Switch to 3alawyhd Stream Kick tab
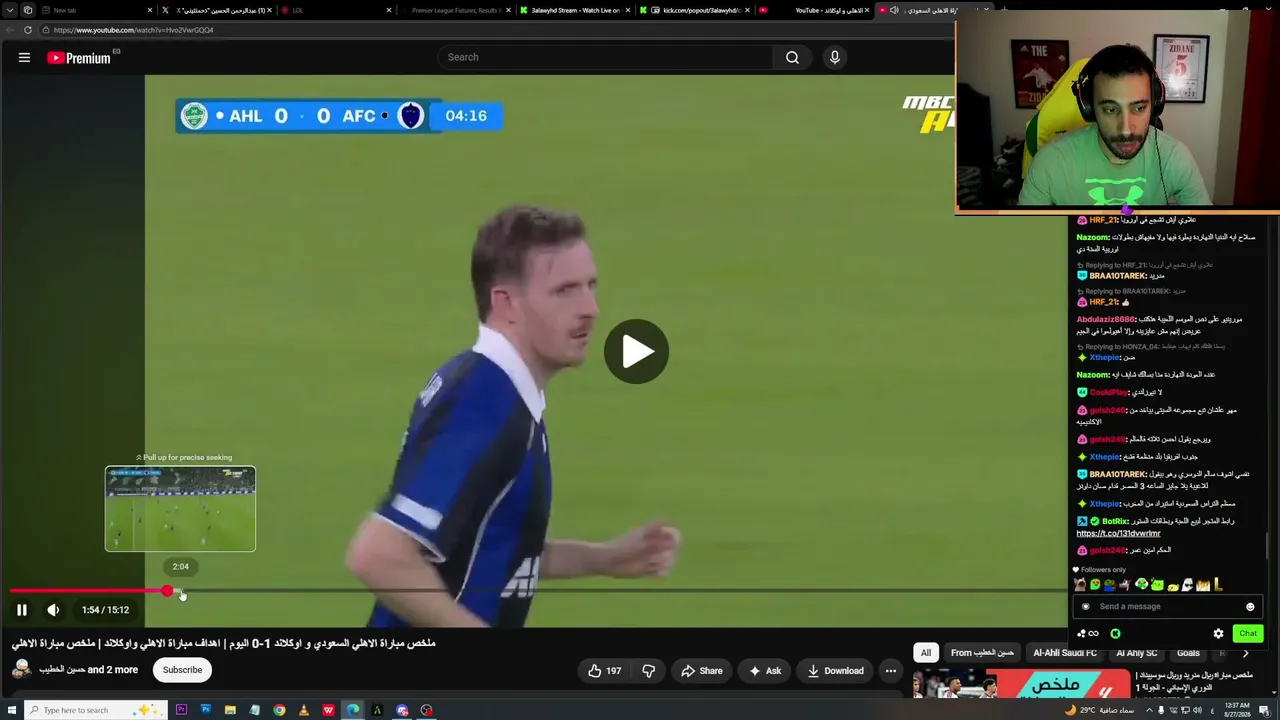Viewport: 1280px width, 720px height. [x=575, y=10]
